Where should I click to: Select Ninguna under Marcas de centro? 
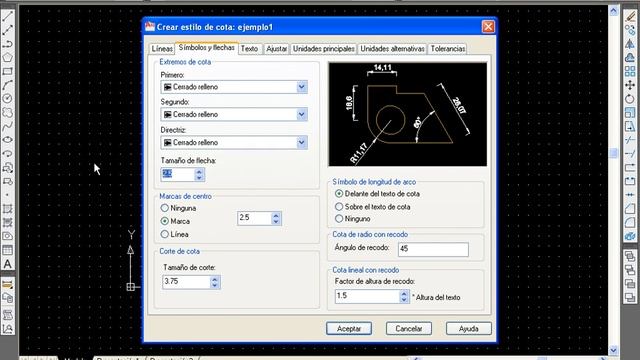pyautogui.click(x=164, y=208)
